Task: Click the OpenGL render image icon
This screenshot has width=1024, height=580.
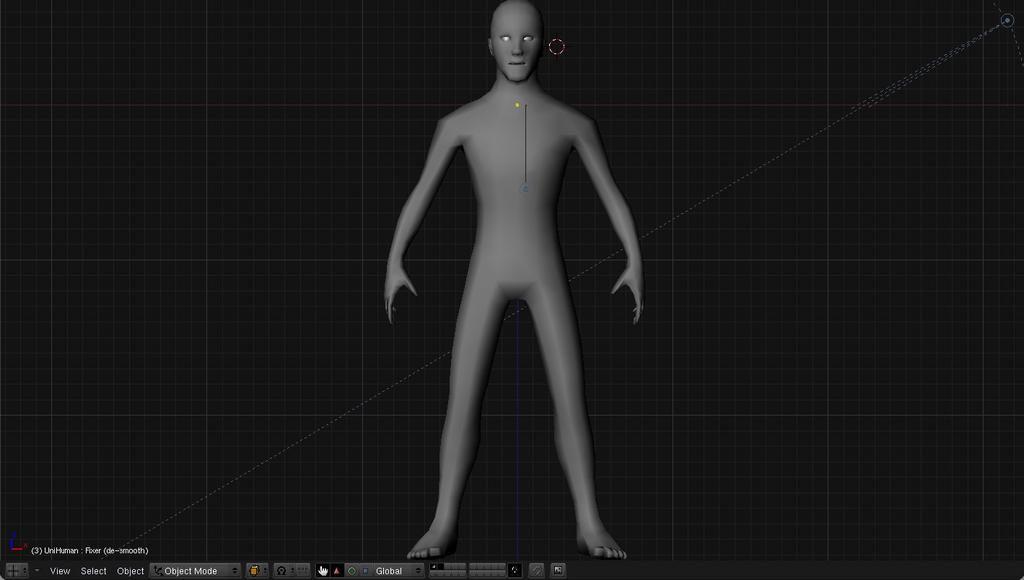Action: point(558,571)
